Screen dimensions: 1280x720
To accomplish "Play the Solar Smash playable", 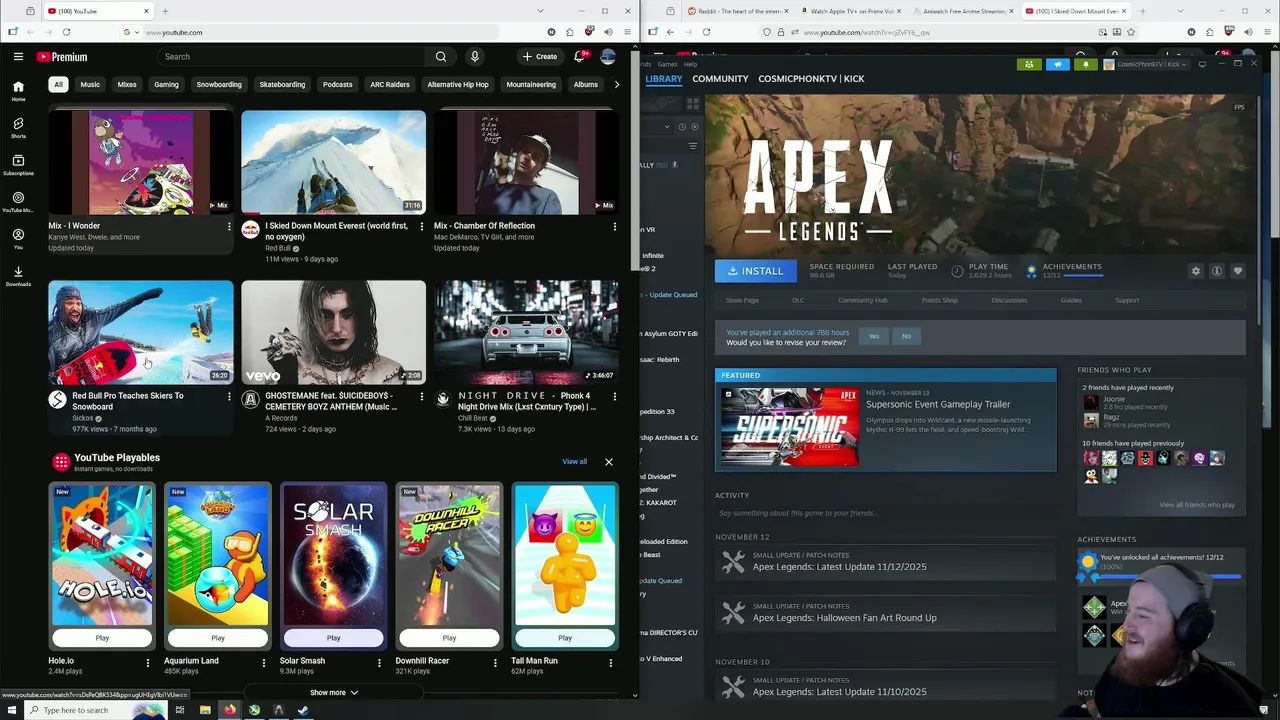I will coord(333,638).
